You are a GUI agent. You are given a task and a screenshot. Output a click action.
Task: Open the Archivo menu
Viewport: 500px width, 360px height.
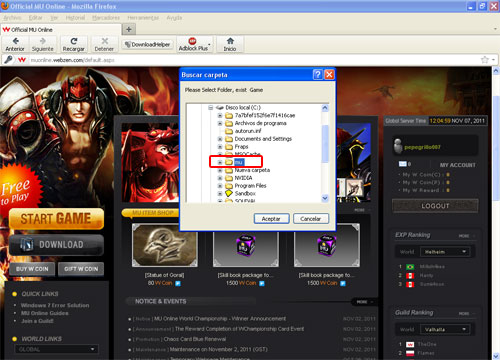[12, 18]
